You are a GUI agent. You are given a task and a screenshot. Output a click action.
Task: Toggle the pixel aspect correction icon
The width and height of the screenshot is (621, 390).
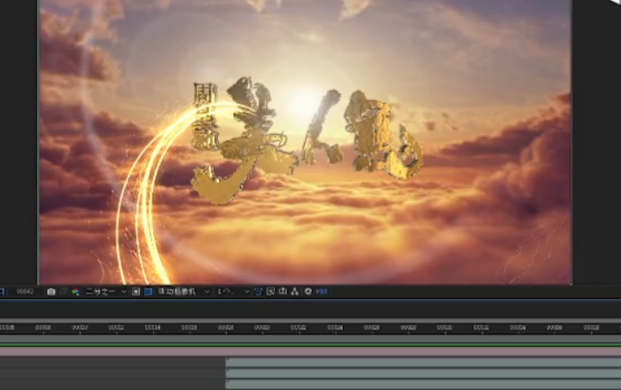[258, 292]
